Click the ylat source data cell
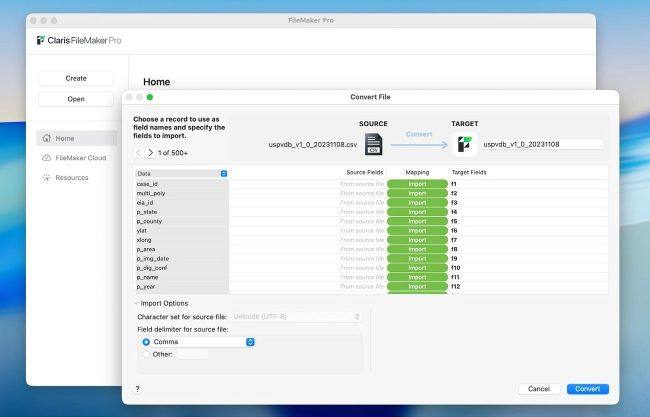Viewport: 650px width, 417px height. tap(182, 230)
